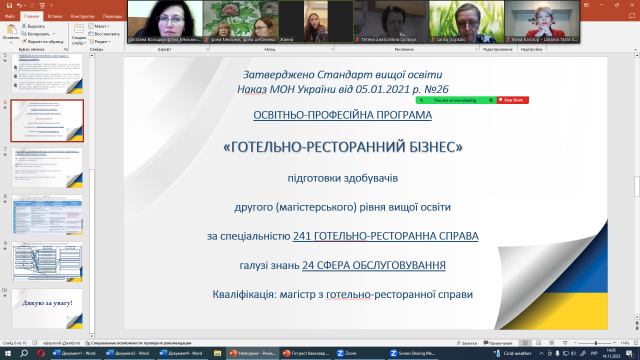Screen dimensions: 640x360
Task: Click the 'You are screen sharing' Zoom indicator
Action: pyautogui.click(x=456, y=100)
